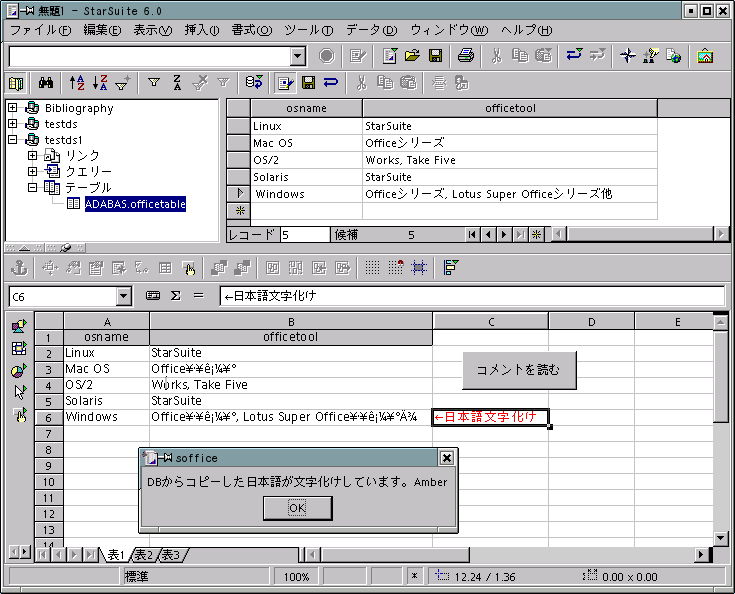Image resolution: width=735 pixels, height=594 pixels.
Task: Click the New document icon
Action: 390,56
